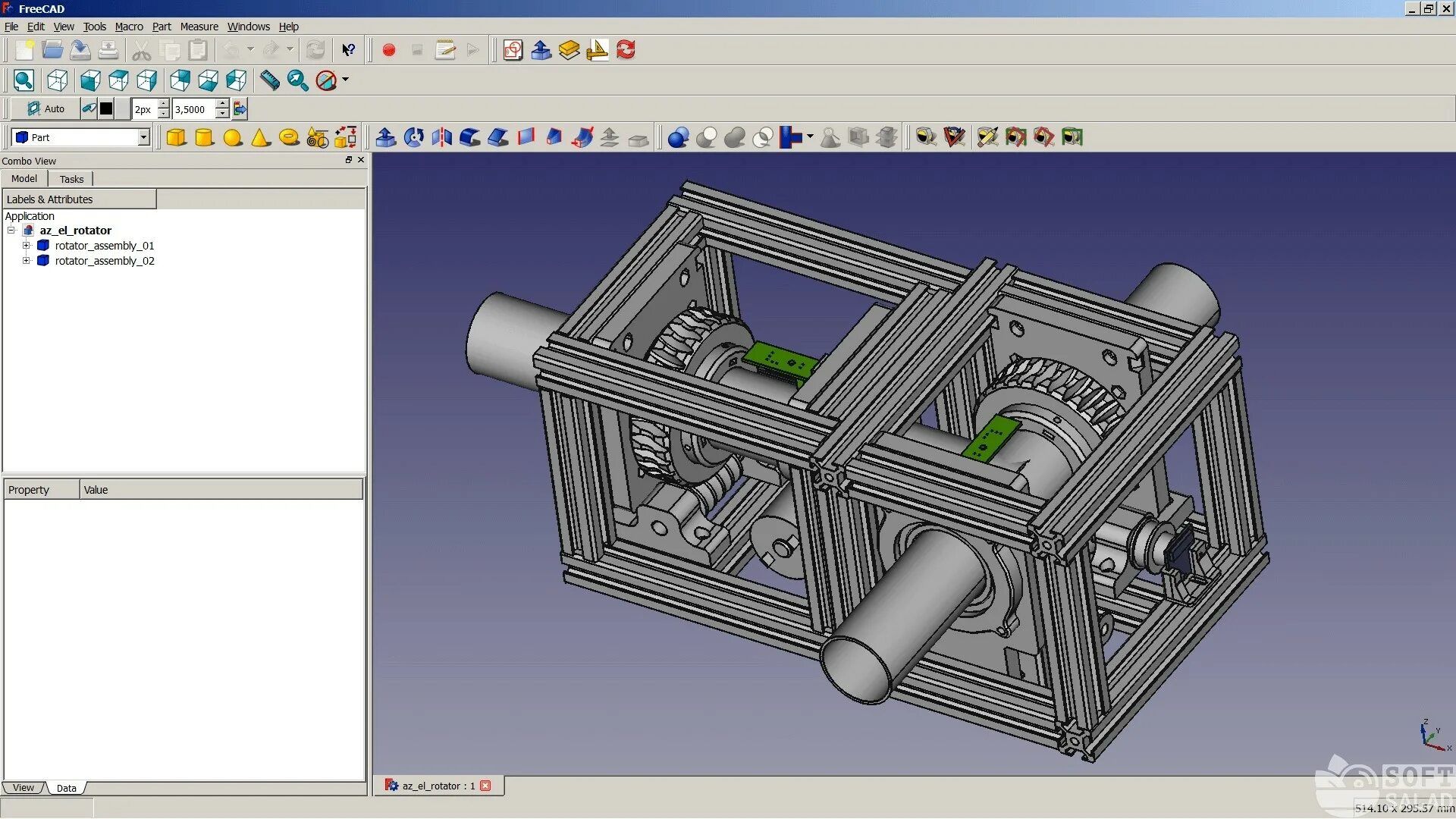Expand rotator_assembly_01 tree node
Screen dimensions: 1456x819
26,246
